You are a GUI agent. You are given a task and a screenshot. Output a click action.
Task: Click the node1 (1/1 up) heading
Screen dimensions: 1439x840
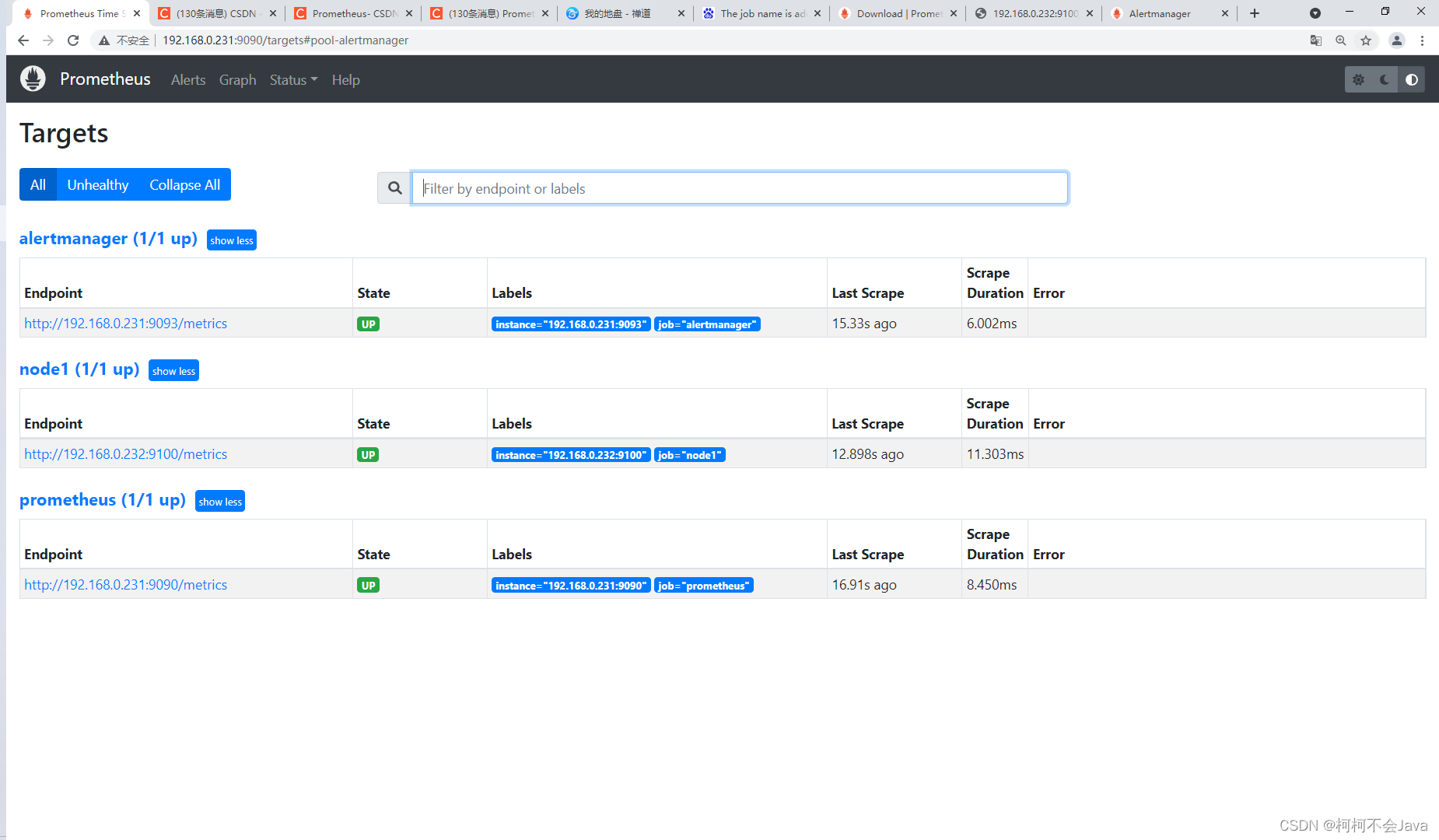coord(79,369)
